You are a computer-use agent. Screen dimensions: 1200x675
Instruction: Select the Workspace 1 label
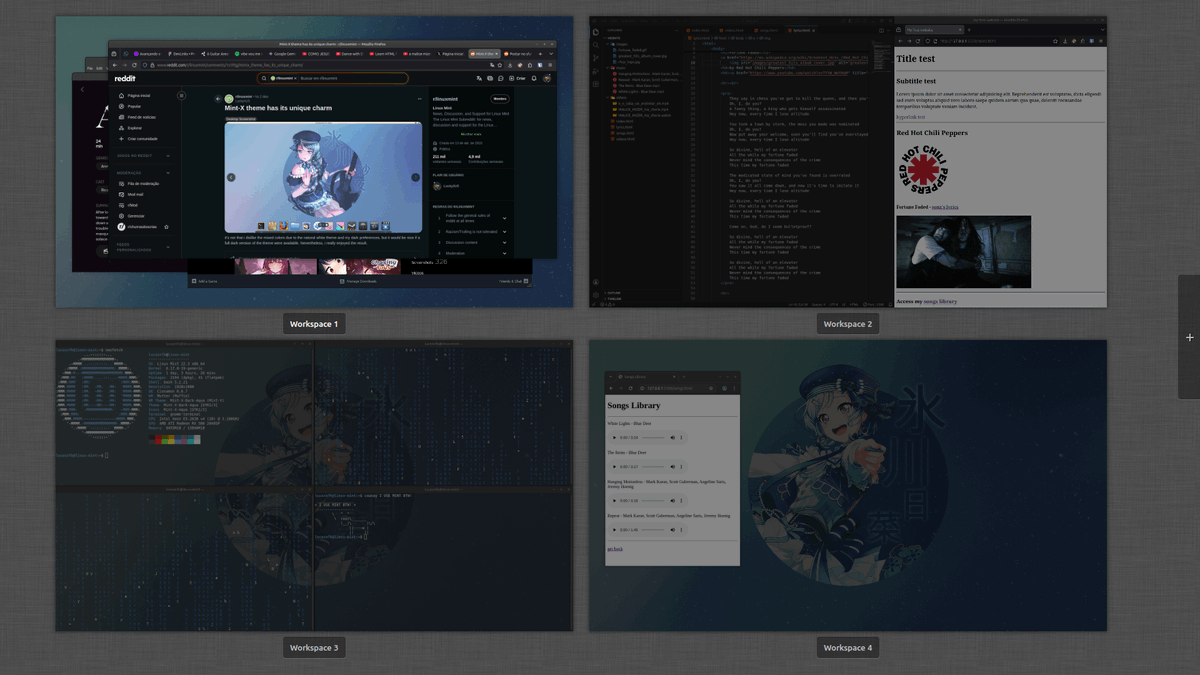coord(314,324)
